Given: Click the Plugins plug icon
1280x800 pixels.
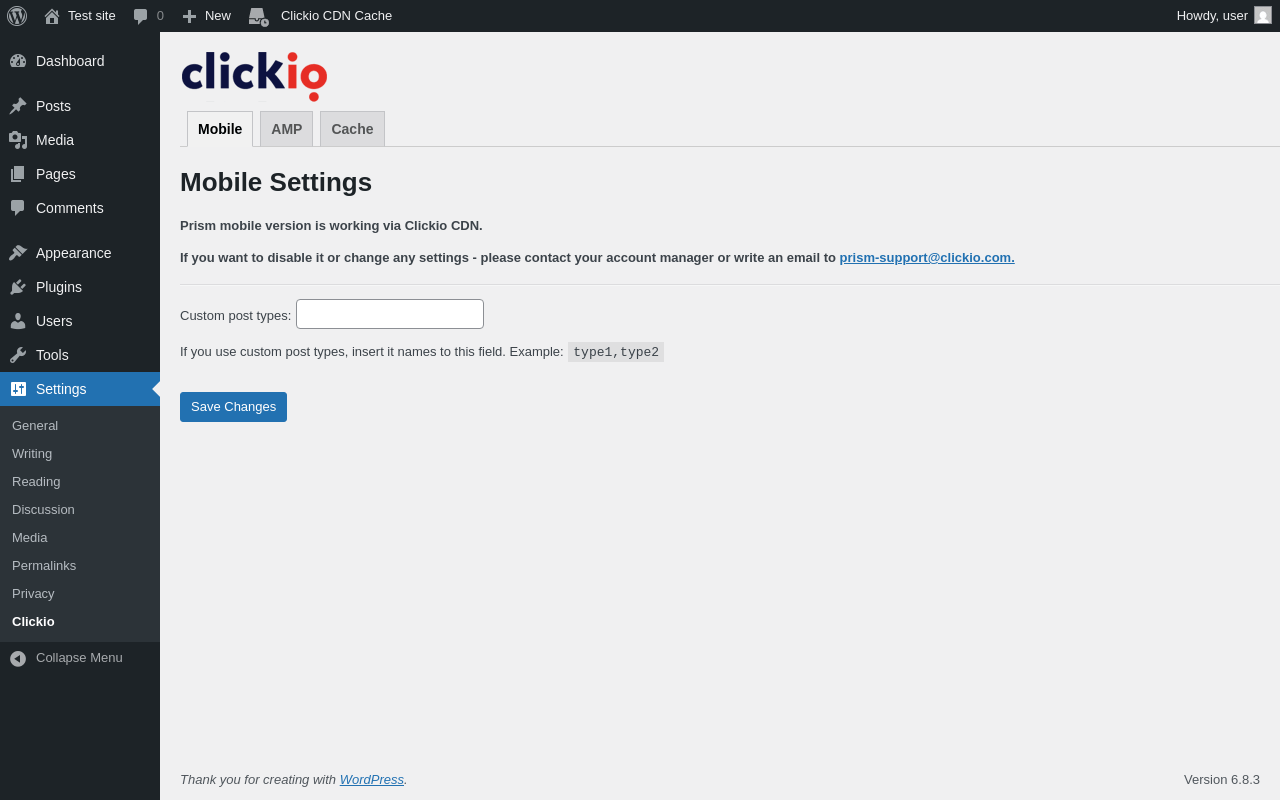Looking at the screenshot, I should (18, 287).
